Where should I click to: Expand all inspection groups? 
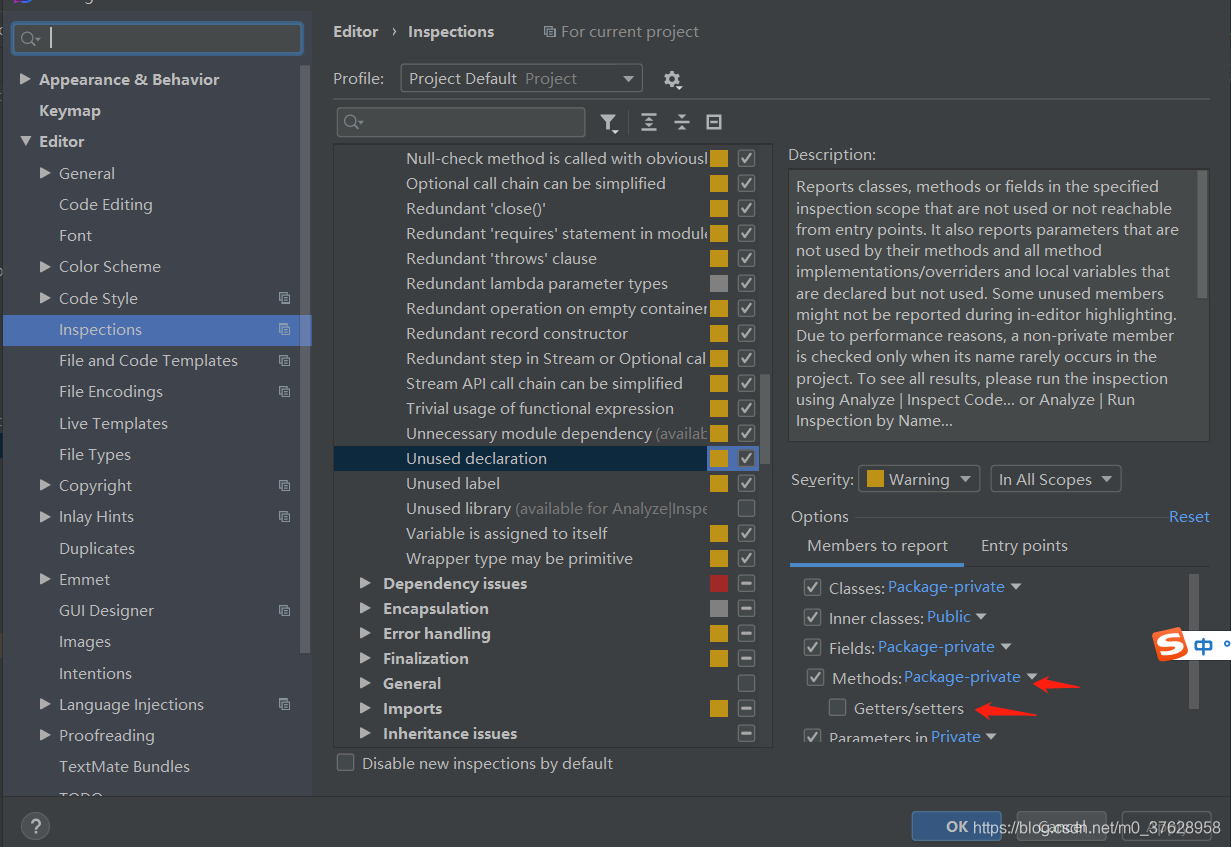coord(649,122)
